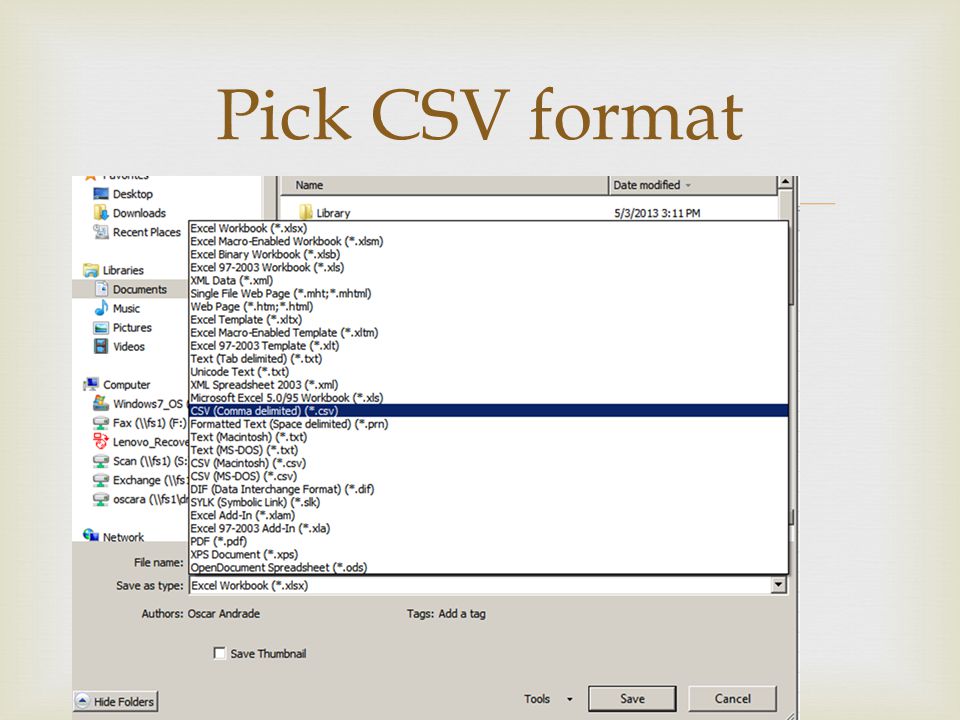Open the Tools dropdown menu

[548, 699]
